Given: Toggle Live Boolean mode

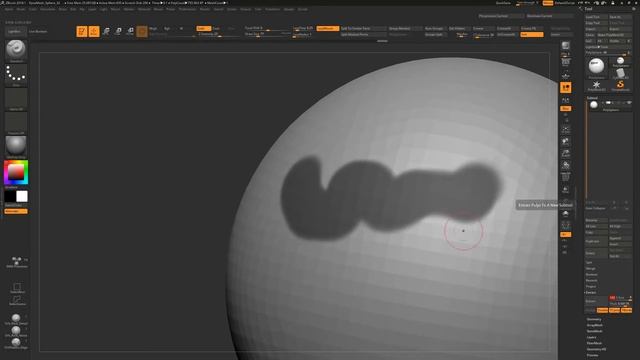Looking at the screenshot, I should [38, 31].
